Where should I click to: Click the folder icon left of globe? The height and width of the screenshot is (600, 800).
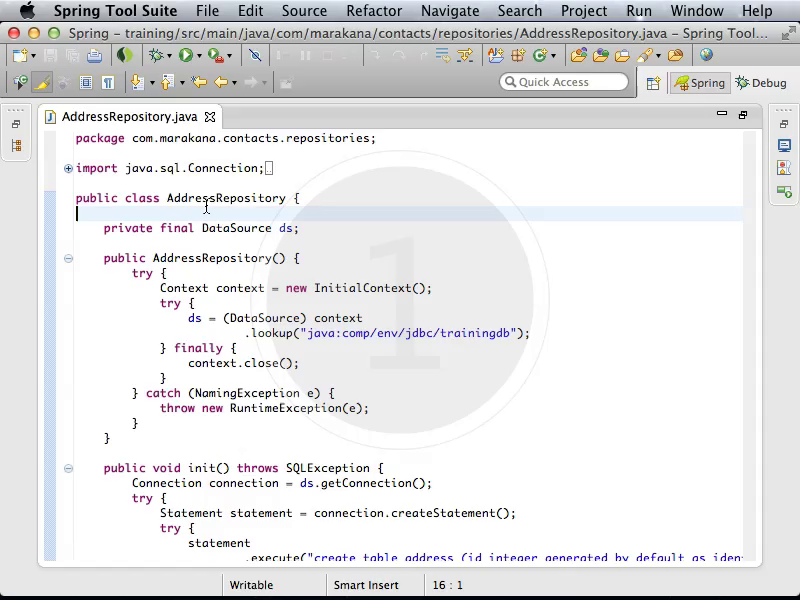click(x=676, y=55)
